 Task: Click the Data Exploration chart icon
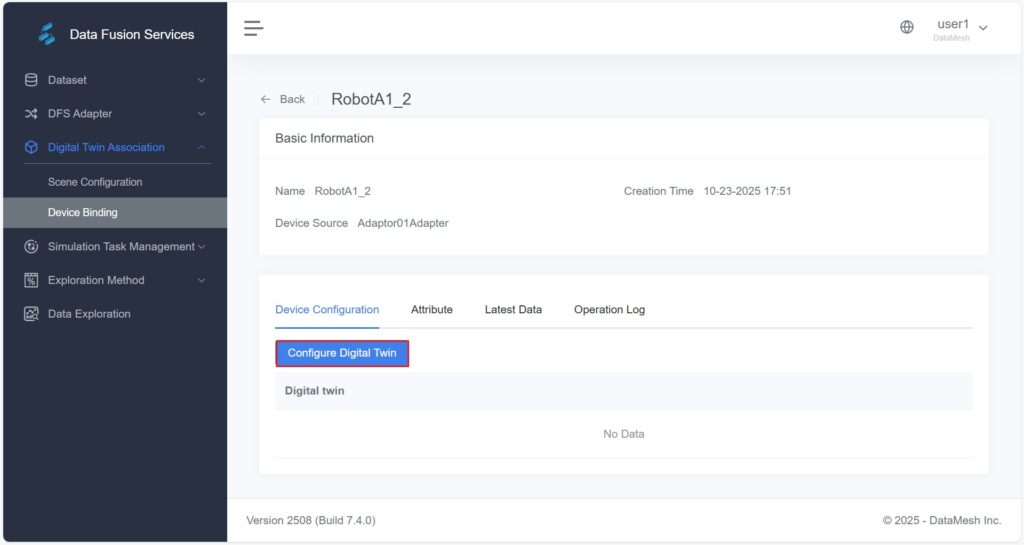[31, 314]
